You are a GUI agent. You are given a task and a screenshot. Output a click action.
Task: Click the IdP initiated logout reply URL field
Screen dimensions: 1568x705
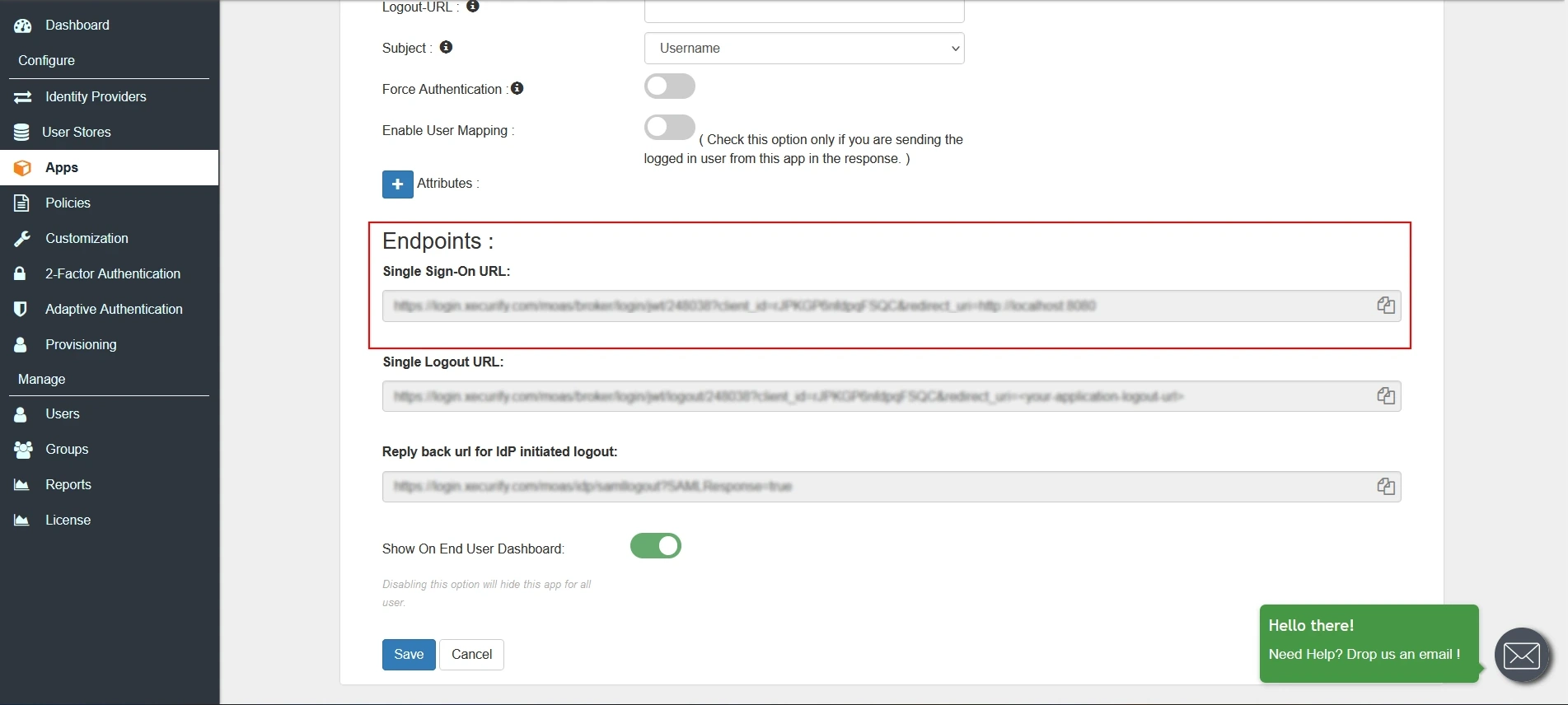[892, 486]
